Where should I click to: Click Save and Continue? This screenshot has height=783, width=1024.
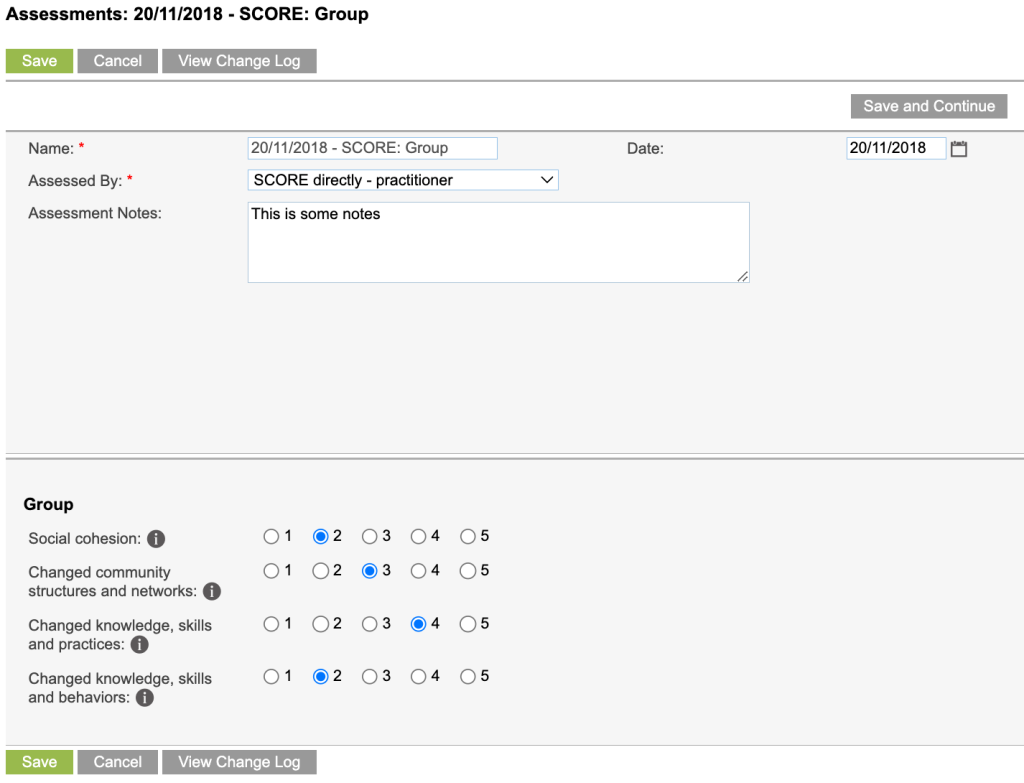point(928,106)
